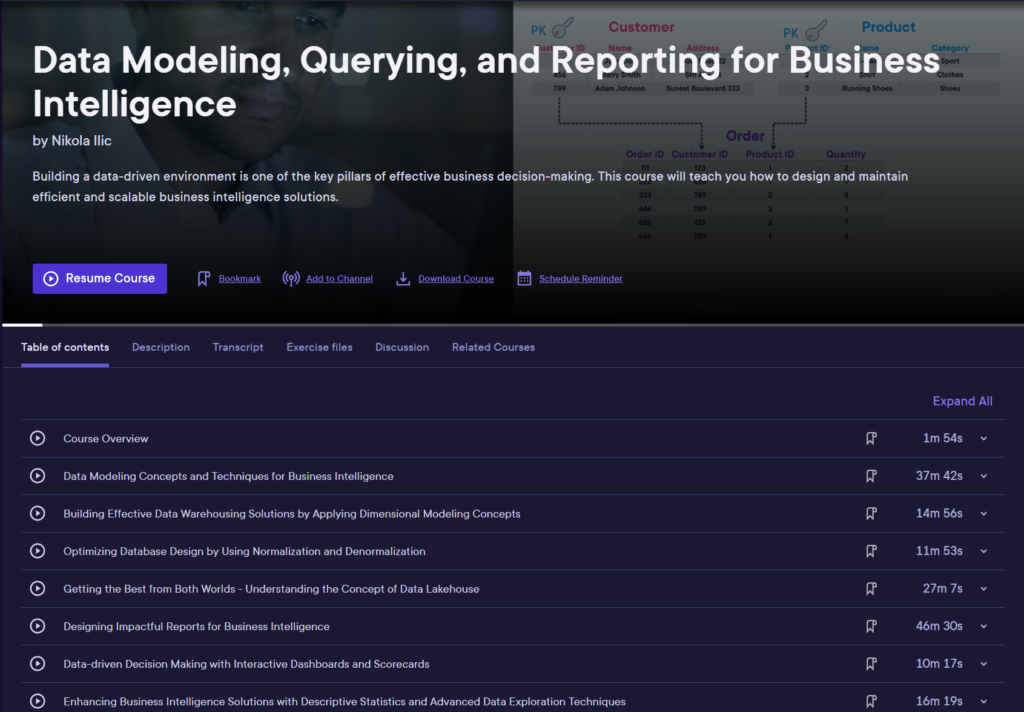This screenshot has height=712, width=1024.
Task: Open the Download Course link
Action: (x=456, y=279)
